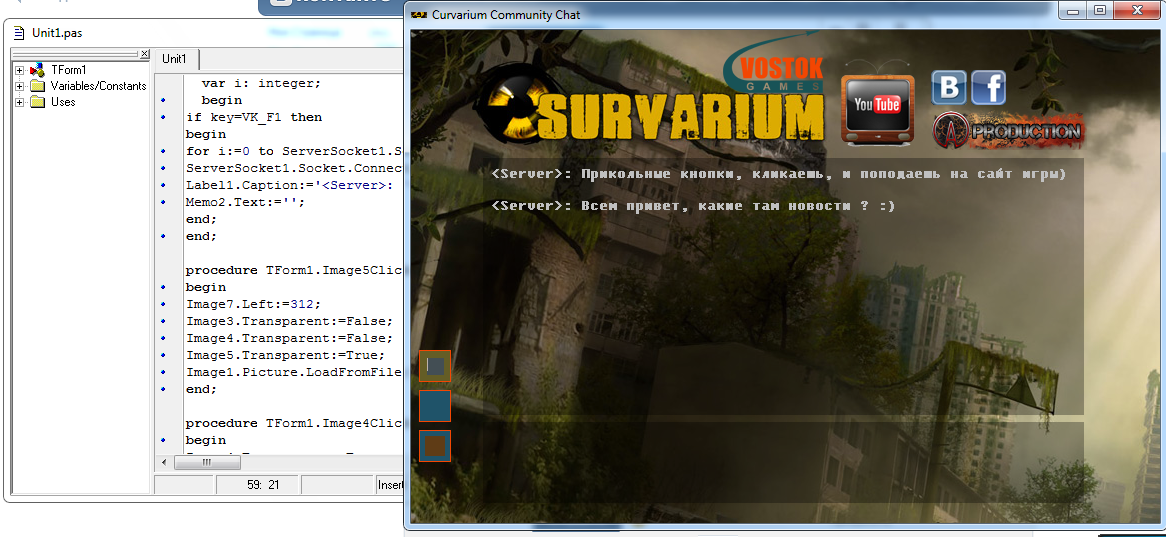
Task: Expand the Uses tree node
Action: [x=19, y=102]
